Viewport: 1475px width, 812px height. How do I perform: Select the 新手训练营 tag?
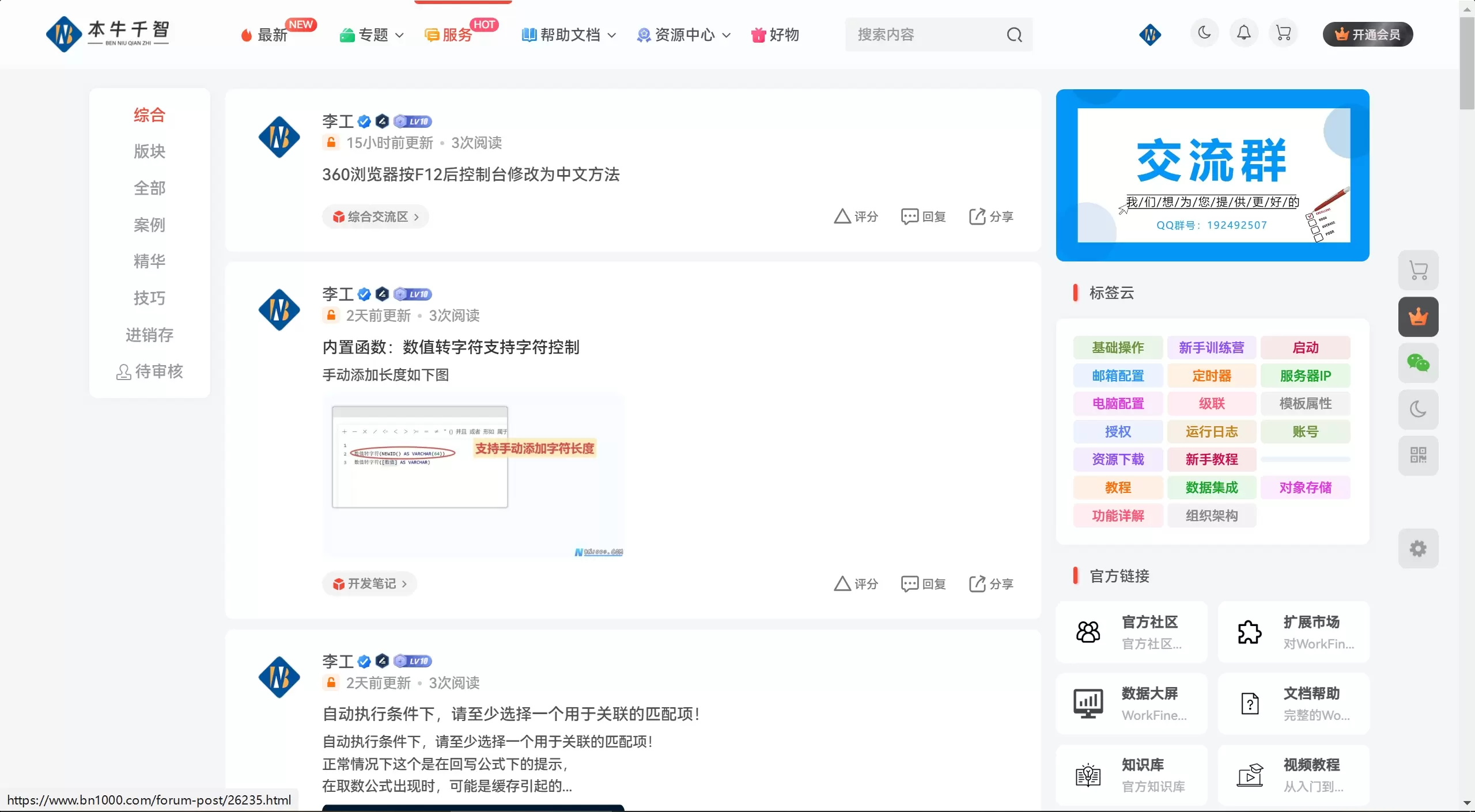tap(1211, 348)
